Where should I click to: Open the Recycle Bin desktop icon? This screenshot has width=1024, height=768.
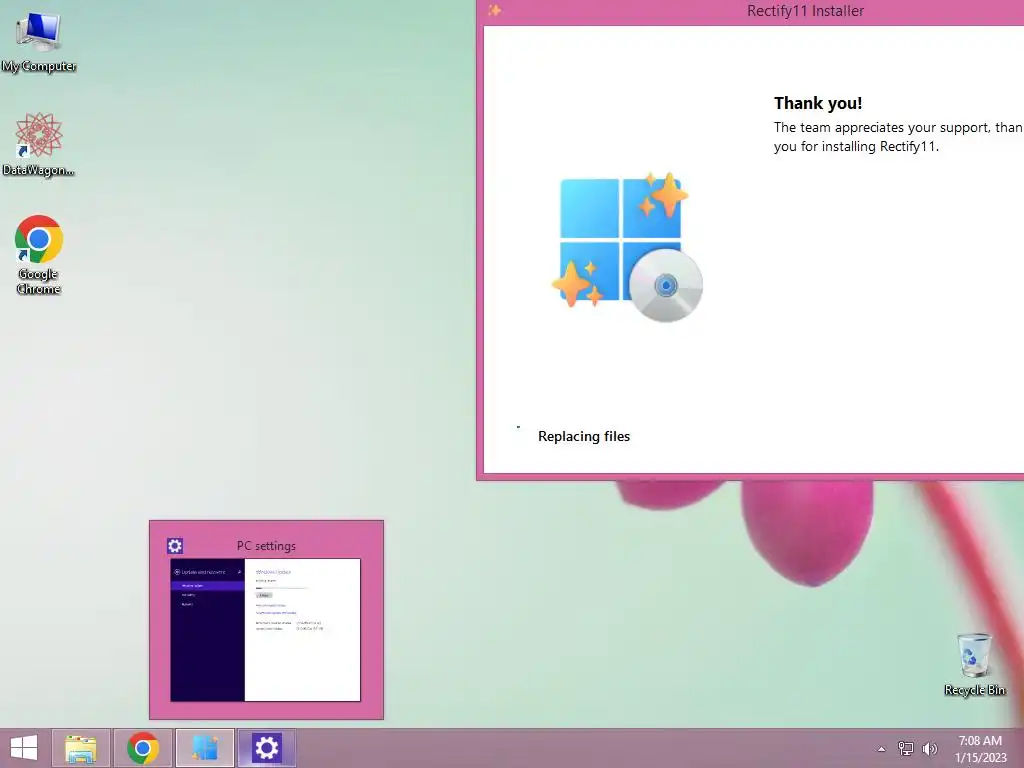974,664
